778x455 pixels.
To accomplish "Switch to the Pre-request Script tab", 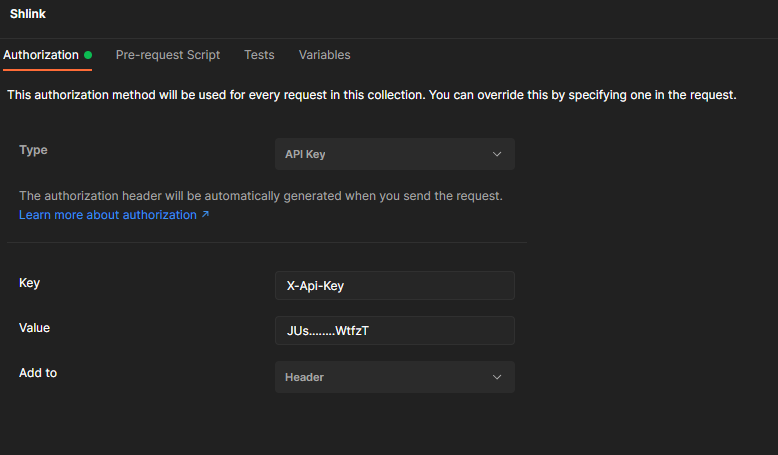I will (x=167, y=55).
